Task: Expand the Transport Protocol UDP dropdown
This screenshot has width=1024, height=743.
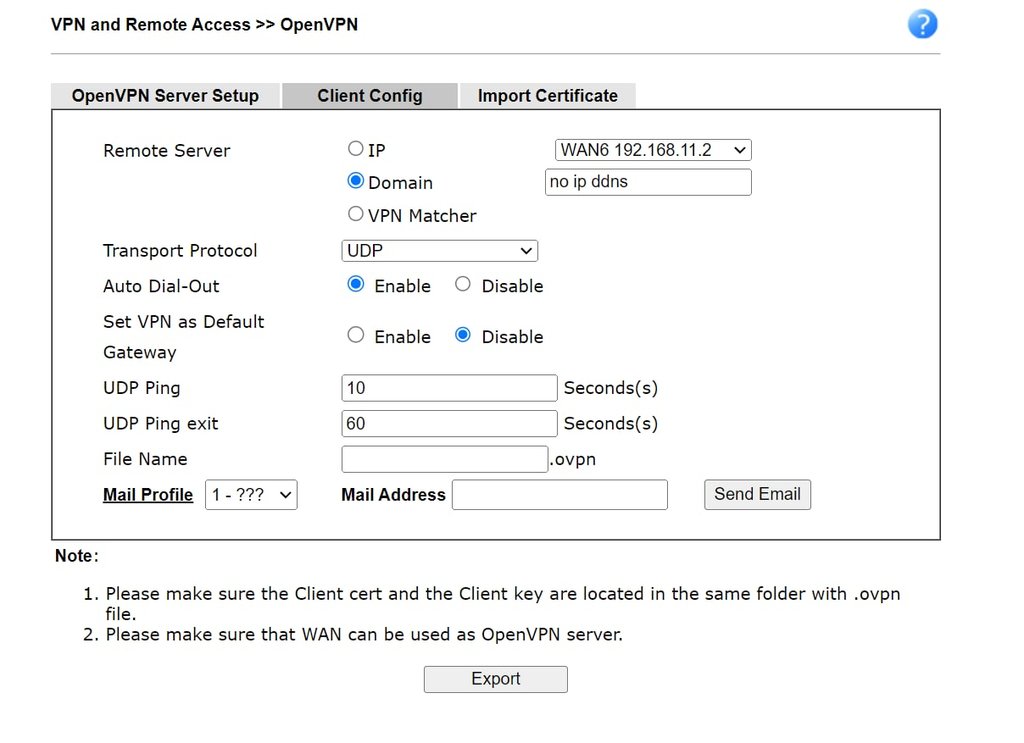Action: (x=440, y=251)
